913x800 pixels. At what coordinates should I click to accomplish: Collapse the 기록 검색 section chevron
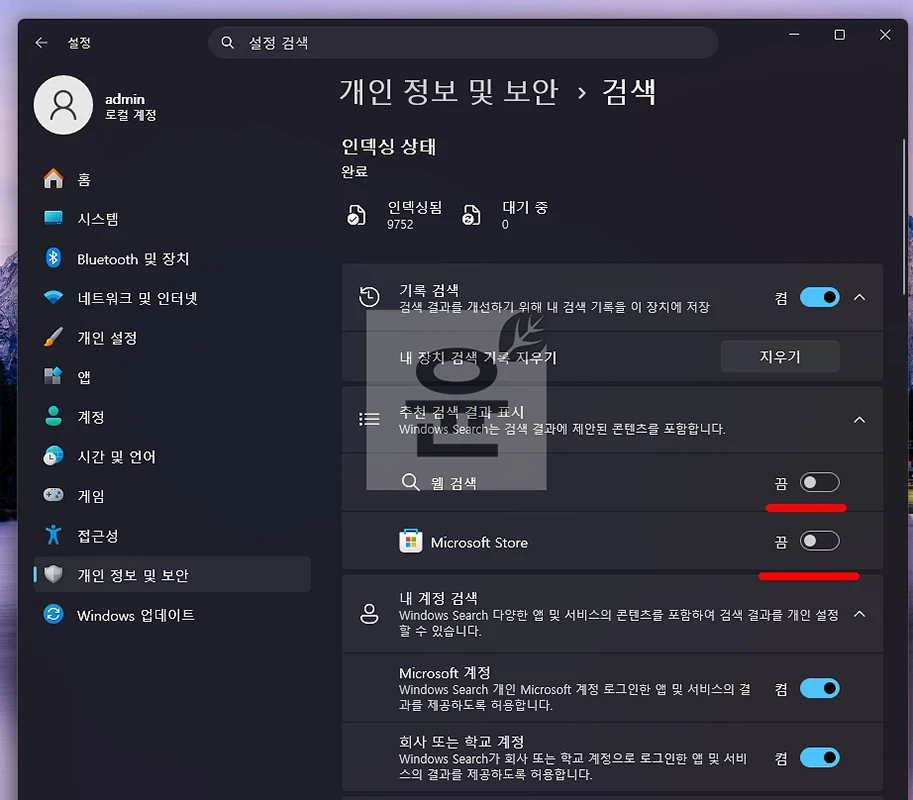859,298
